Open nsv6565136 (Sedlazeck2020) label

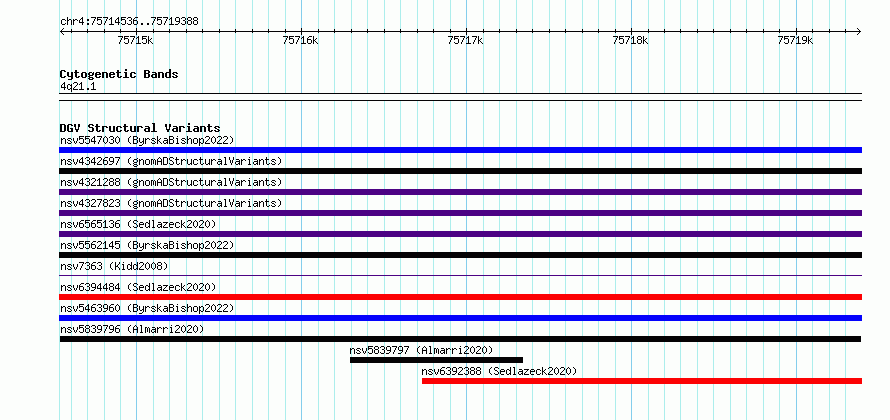click(x=138, y=224)
